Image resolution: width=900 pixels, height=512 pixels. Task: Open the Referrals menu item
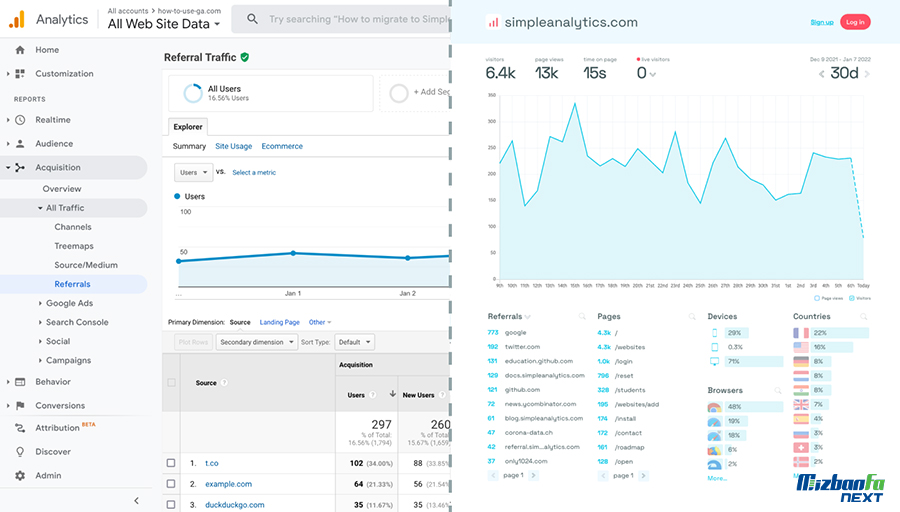point(72,284)
